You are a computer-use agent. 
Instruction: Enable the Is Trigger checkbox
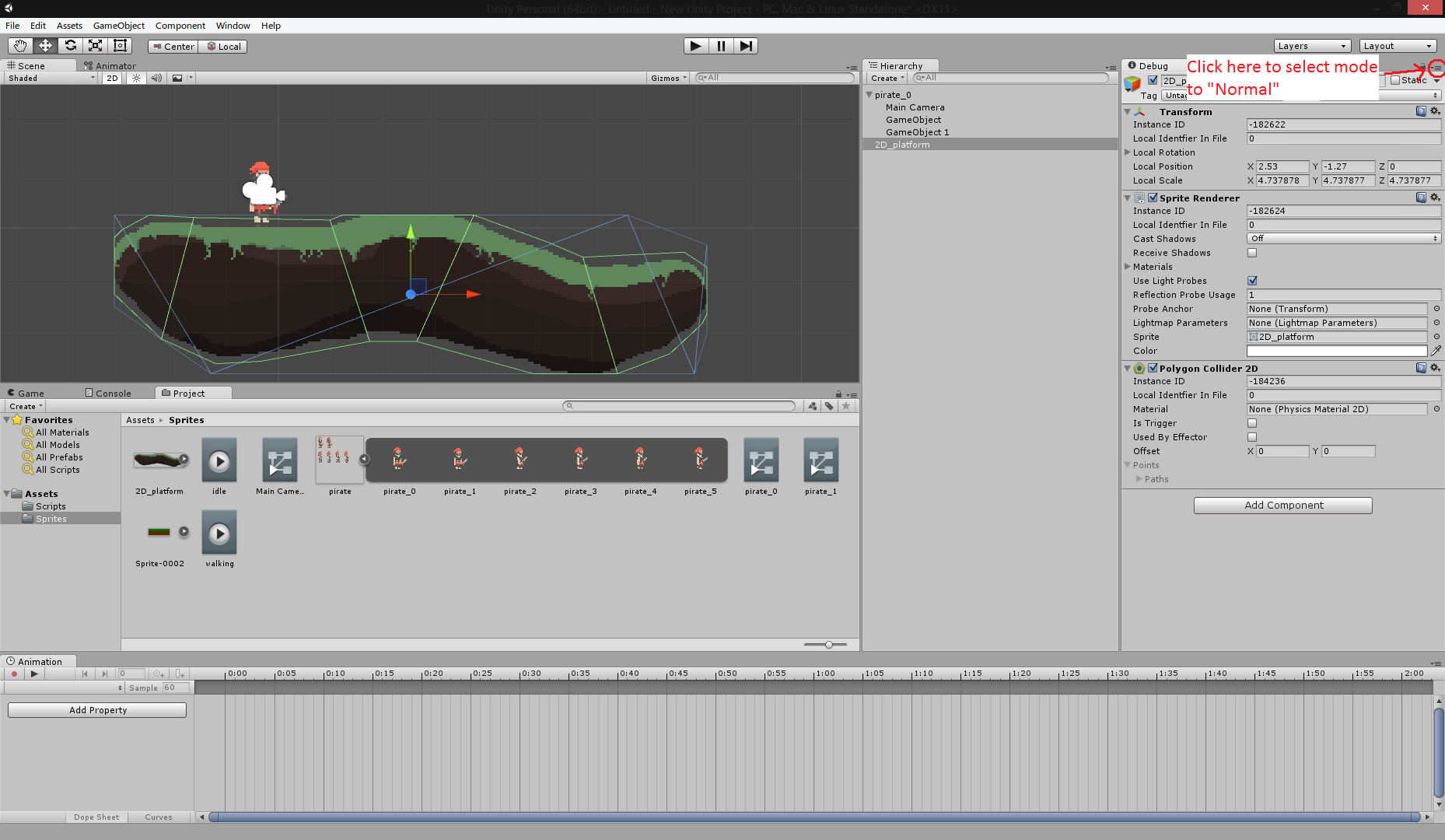click(x=1252, y=423)
